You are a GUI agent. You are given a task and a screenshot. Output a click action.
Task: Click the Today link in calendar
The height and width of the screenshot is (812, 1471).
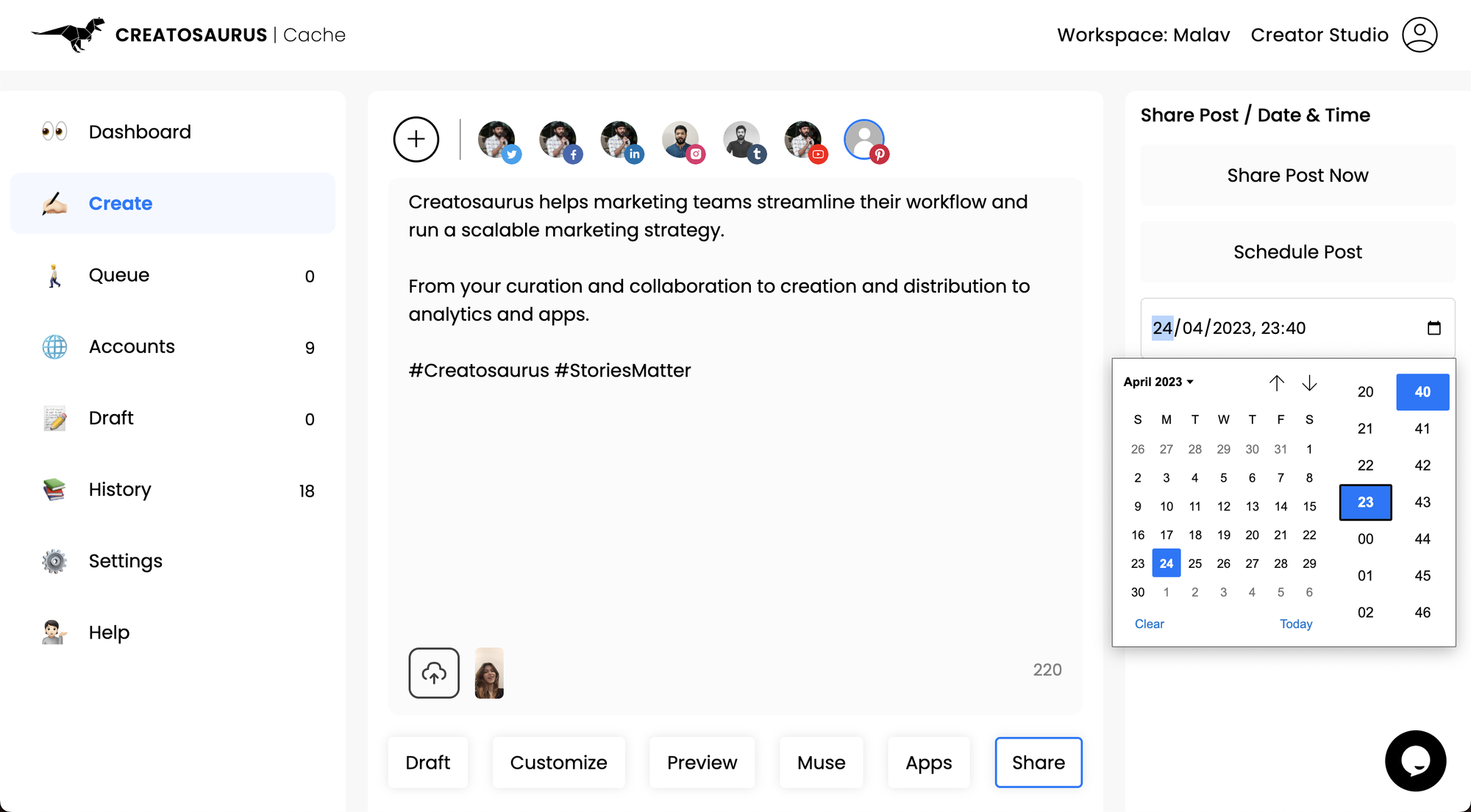pyautogui.click(x=1297, y=623)
